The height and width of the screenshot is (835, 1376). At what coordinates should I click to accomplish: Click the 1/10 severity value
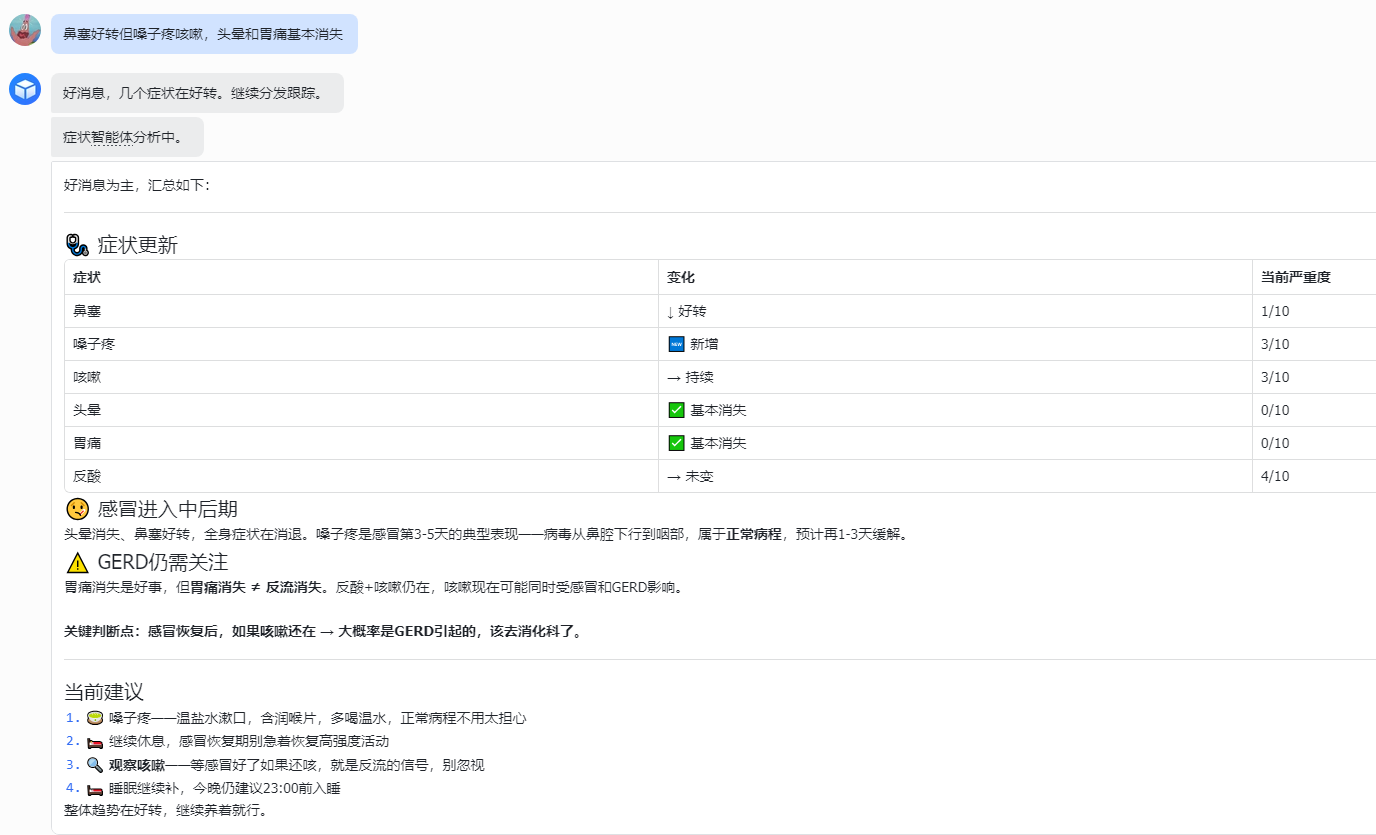(x=1275, y=311)
